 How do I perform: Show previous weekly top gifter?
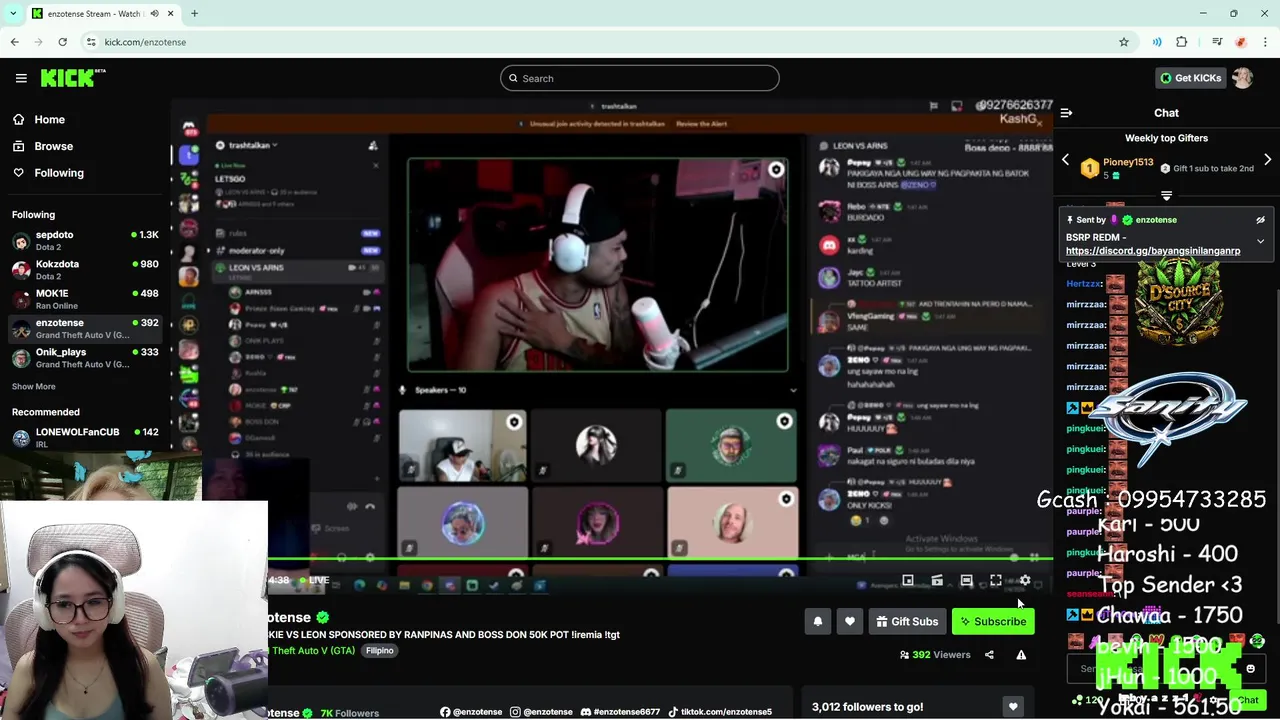pyautogui.click(x=1065, y=160)
